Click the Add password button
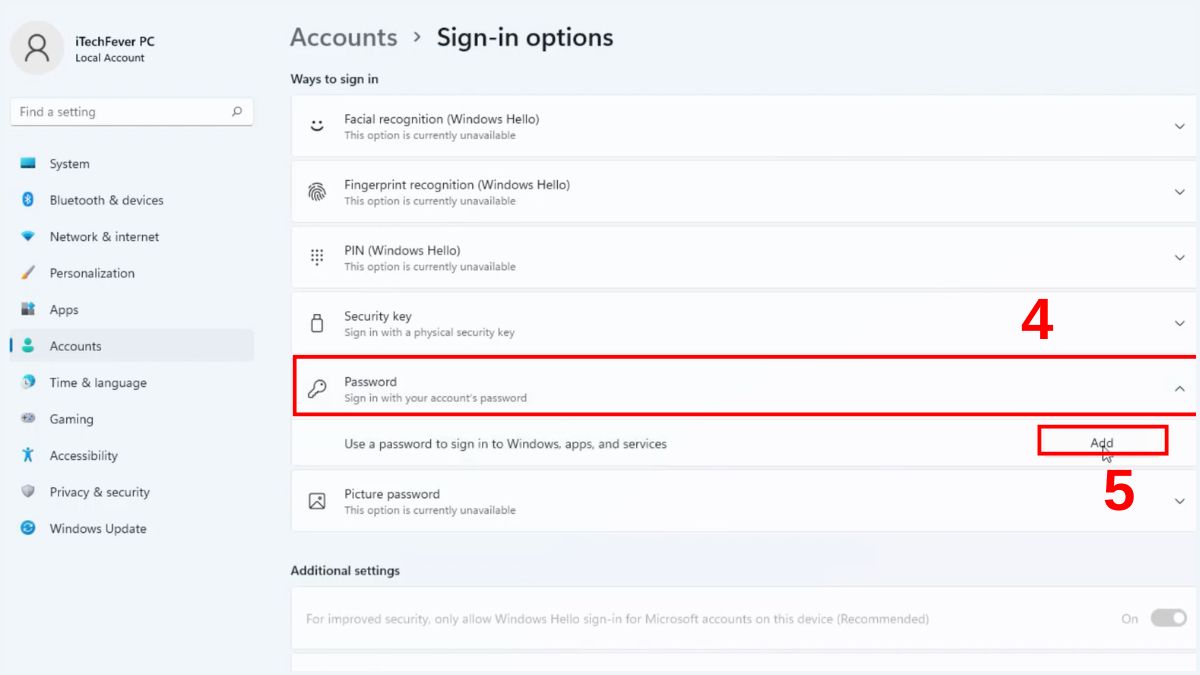 1102,442
